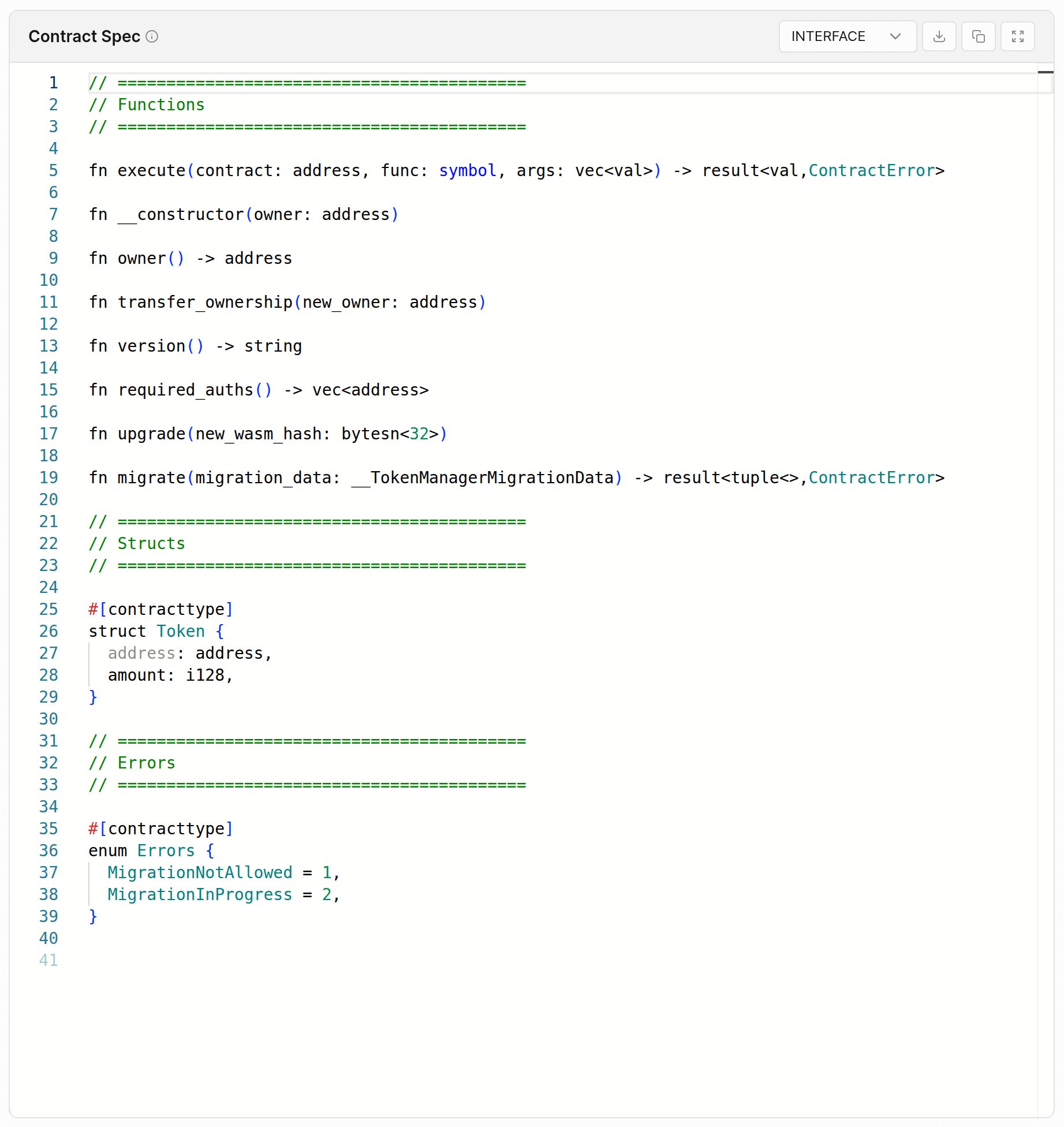The image size is (1064, 1127).
Task: Open the INTERFACE format dropdown
Action: coord(846,36)
